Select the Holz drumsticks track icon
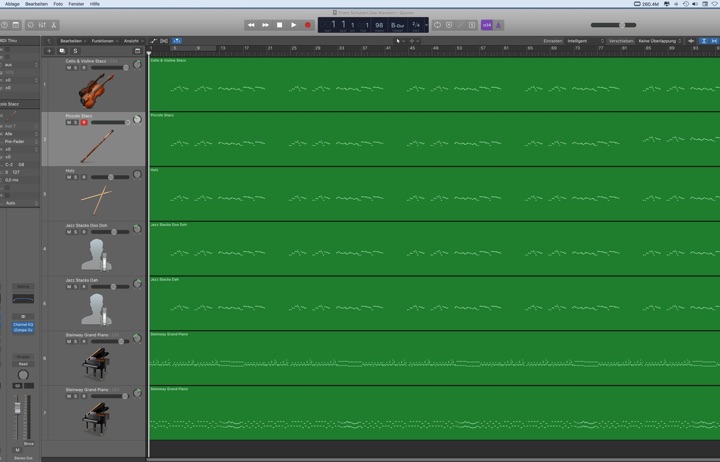 click(x=96, y=199)
